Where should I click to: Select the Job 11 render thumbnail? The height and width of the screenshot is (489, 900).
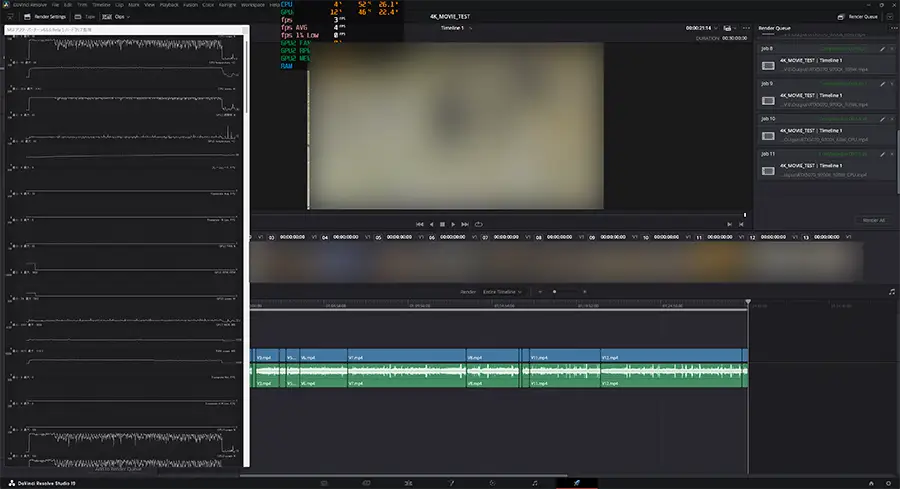(x=768, y=171)
